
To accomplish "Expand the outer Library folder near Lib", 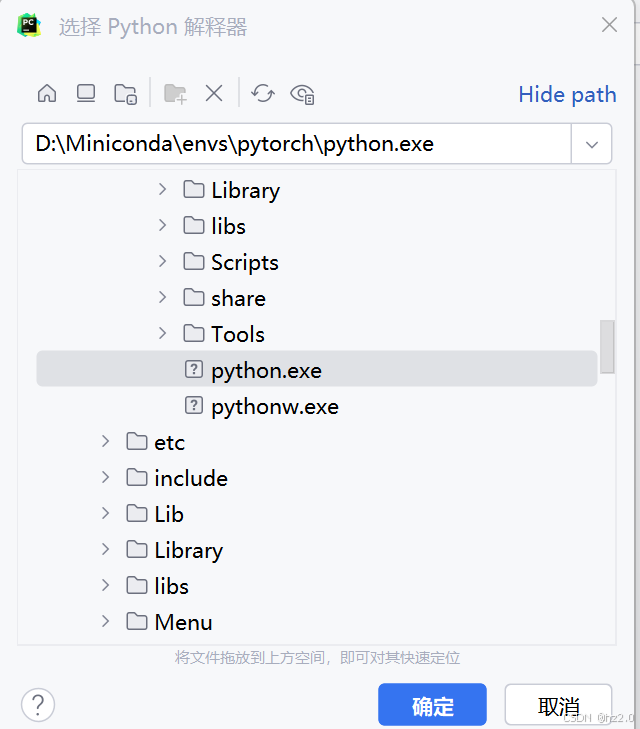I will [106, 549].
